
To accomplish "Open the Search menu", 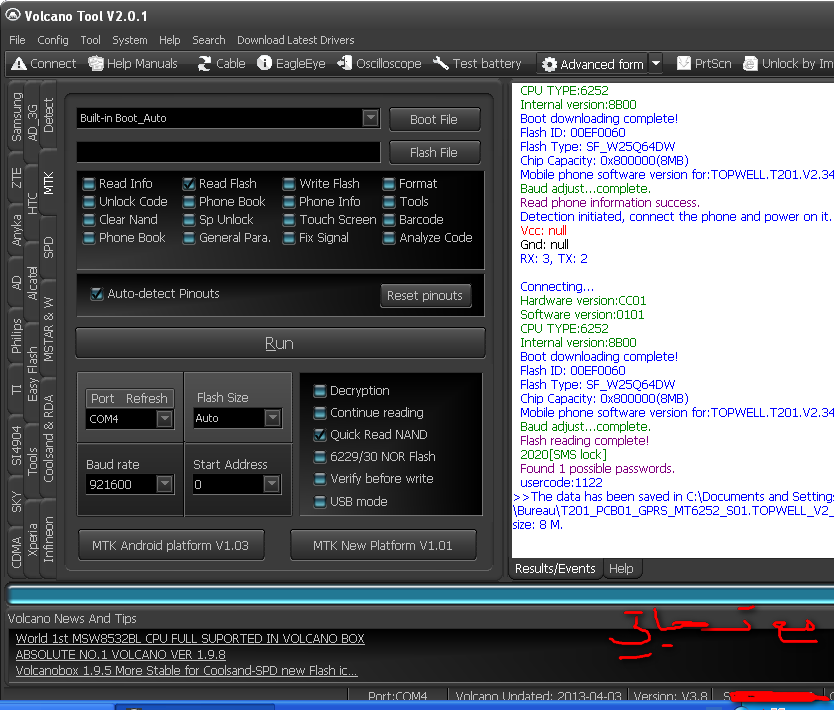I will point(208,40).
